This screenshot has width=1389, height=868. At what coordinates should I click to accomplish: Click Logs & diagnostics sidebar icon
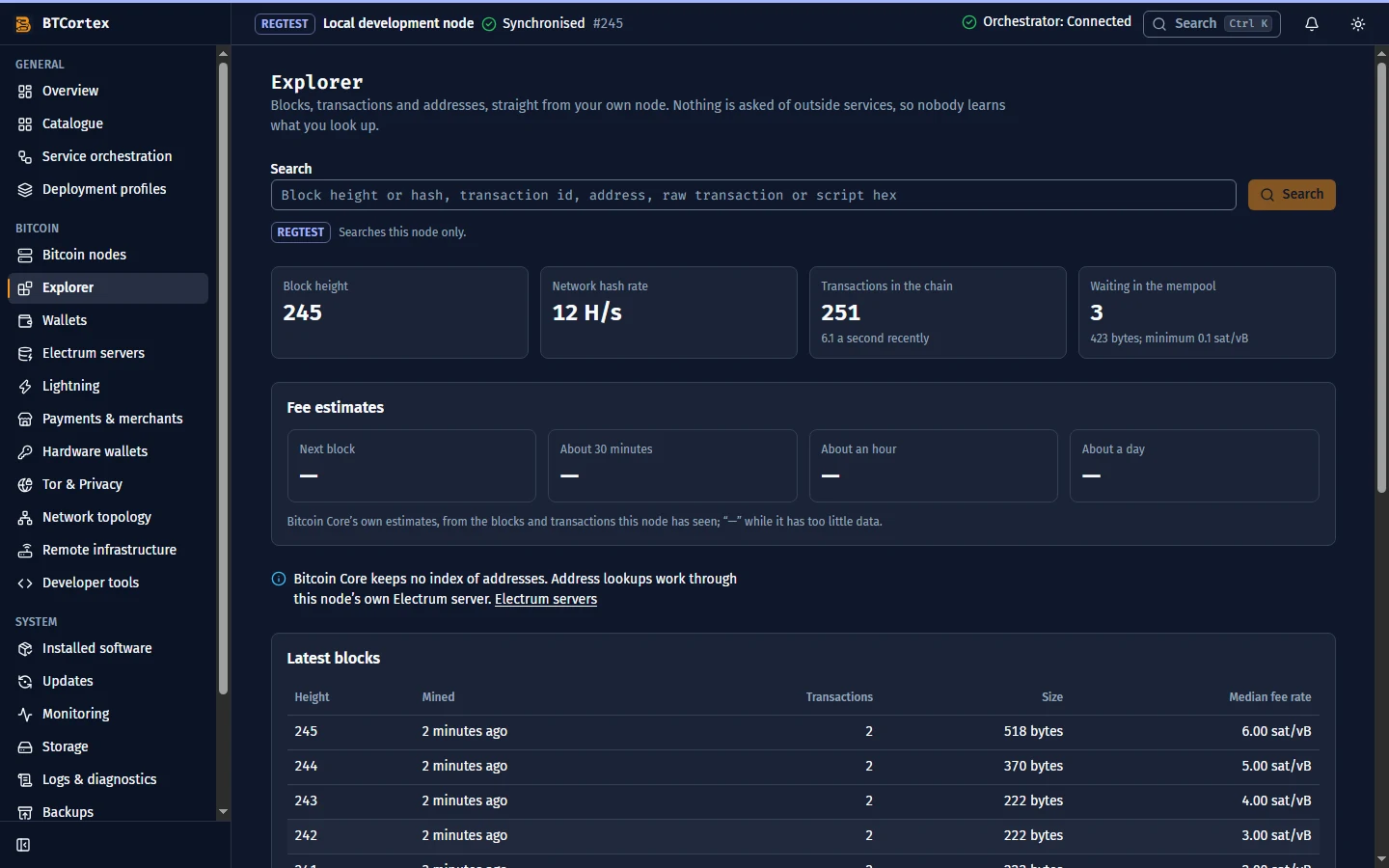coord(25,780)
